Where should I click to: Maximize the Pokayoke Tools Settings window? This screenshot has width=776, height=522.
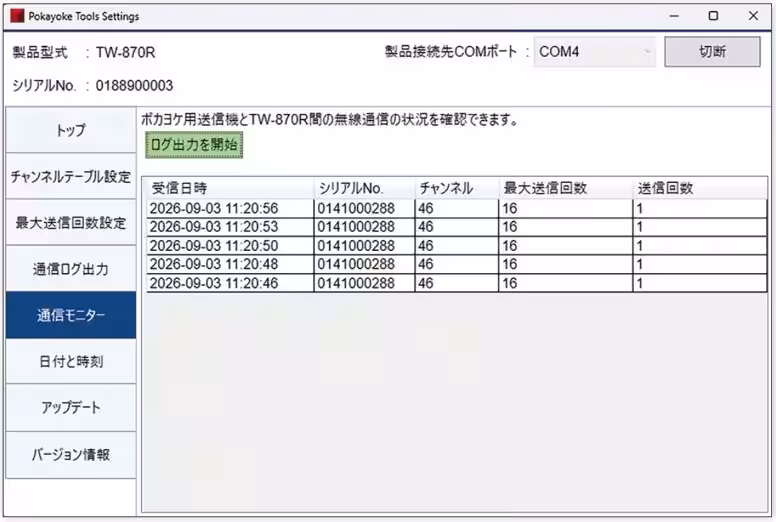pos(713,16)
